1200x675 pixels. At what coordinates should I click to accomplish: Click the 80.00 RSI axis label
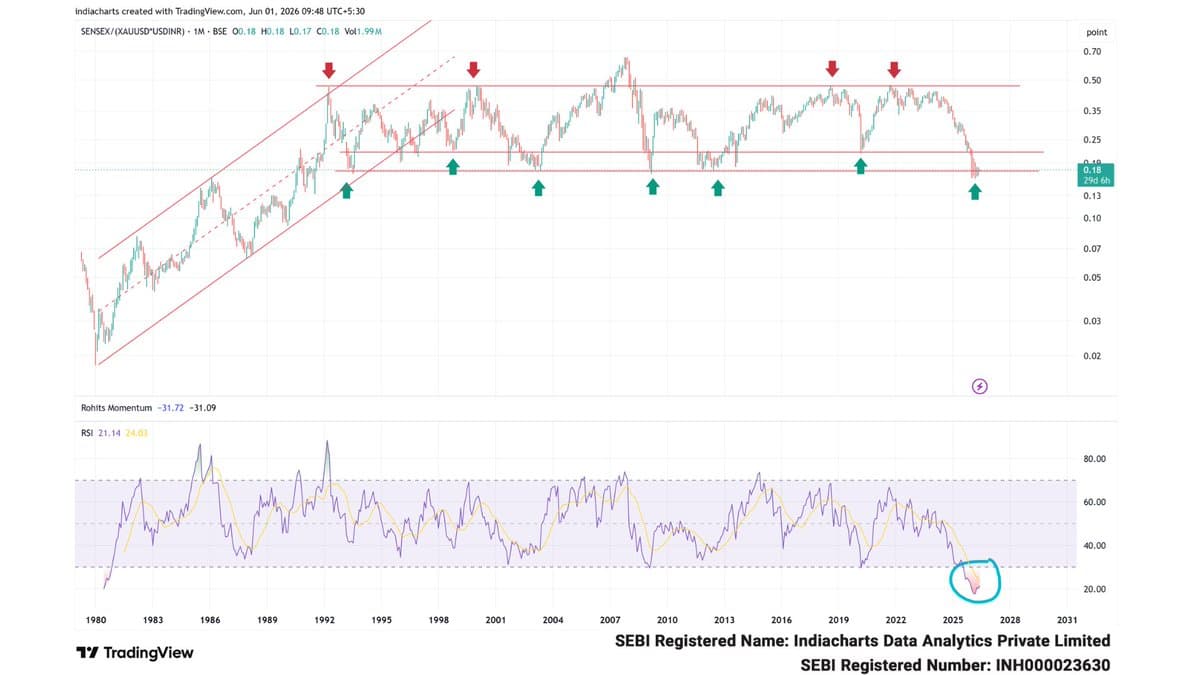(x=1094, y=460)
